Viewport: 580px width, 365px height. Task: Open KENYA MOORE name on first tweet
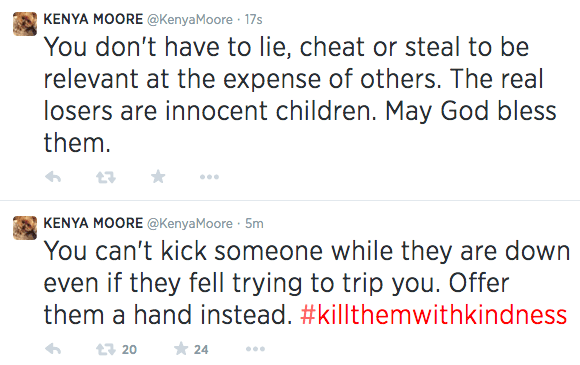coord(93,19)
